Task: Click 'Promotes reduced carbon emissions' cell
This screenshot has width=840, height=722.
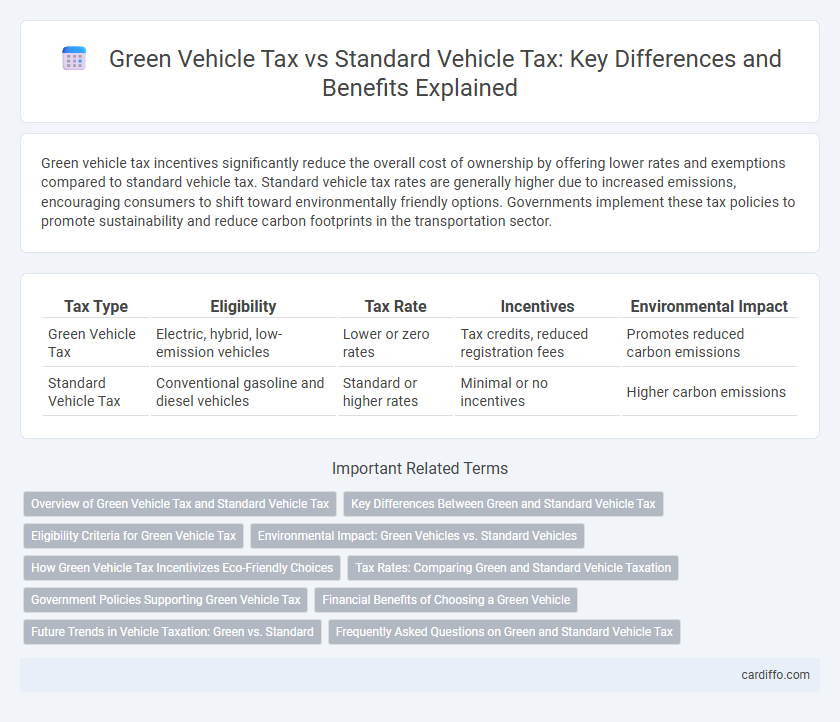Action: 709,343
